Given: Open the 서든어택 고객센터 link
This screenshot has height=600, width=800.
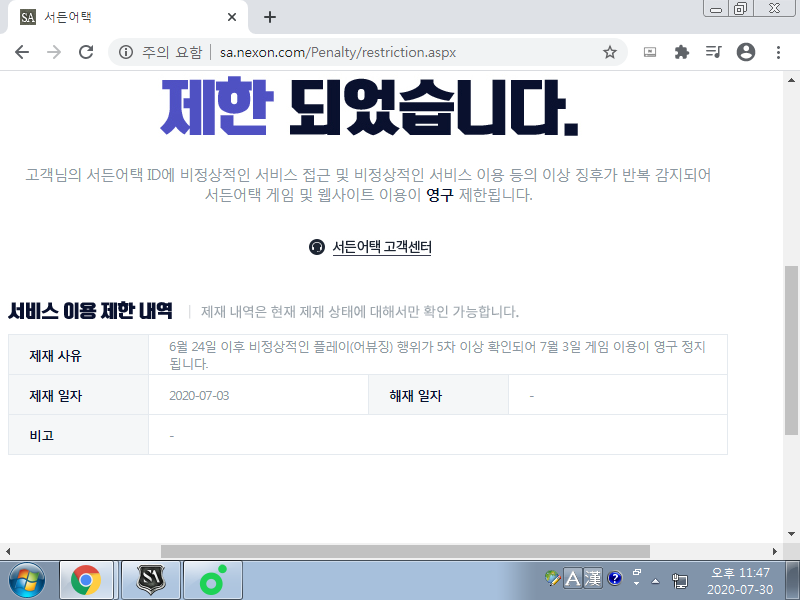Looking at the screenshot, I should [381, 247].
